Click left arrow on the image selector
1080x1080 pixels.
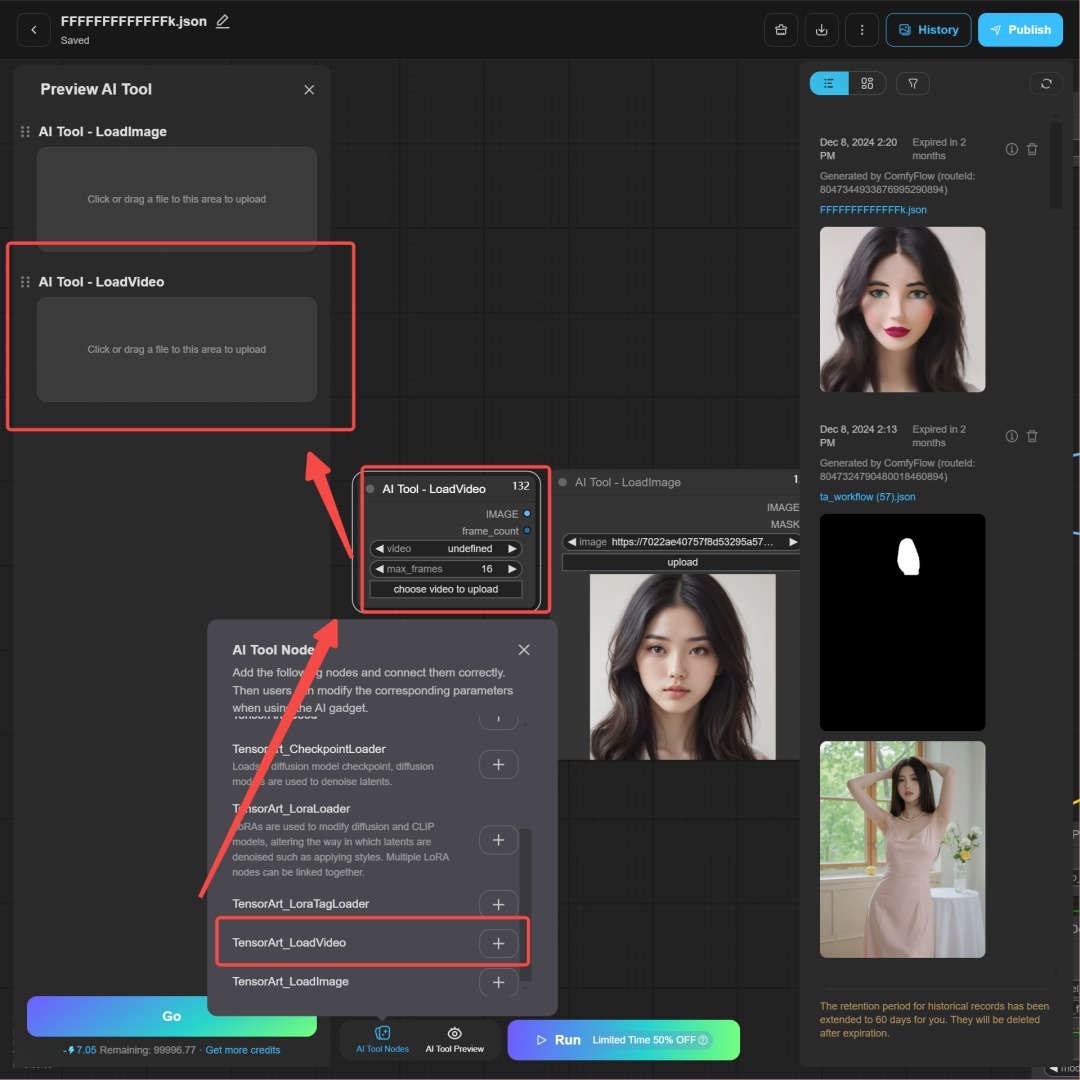[571, 542]
